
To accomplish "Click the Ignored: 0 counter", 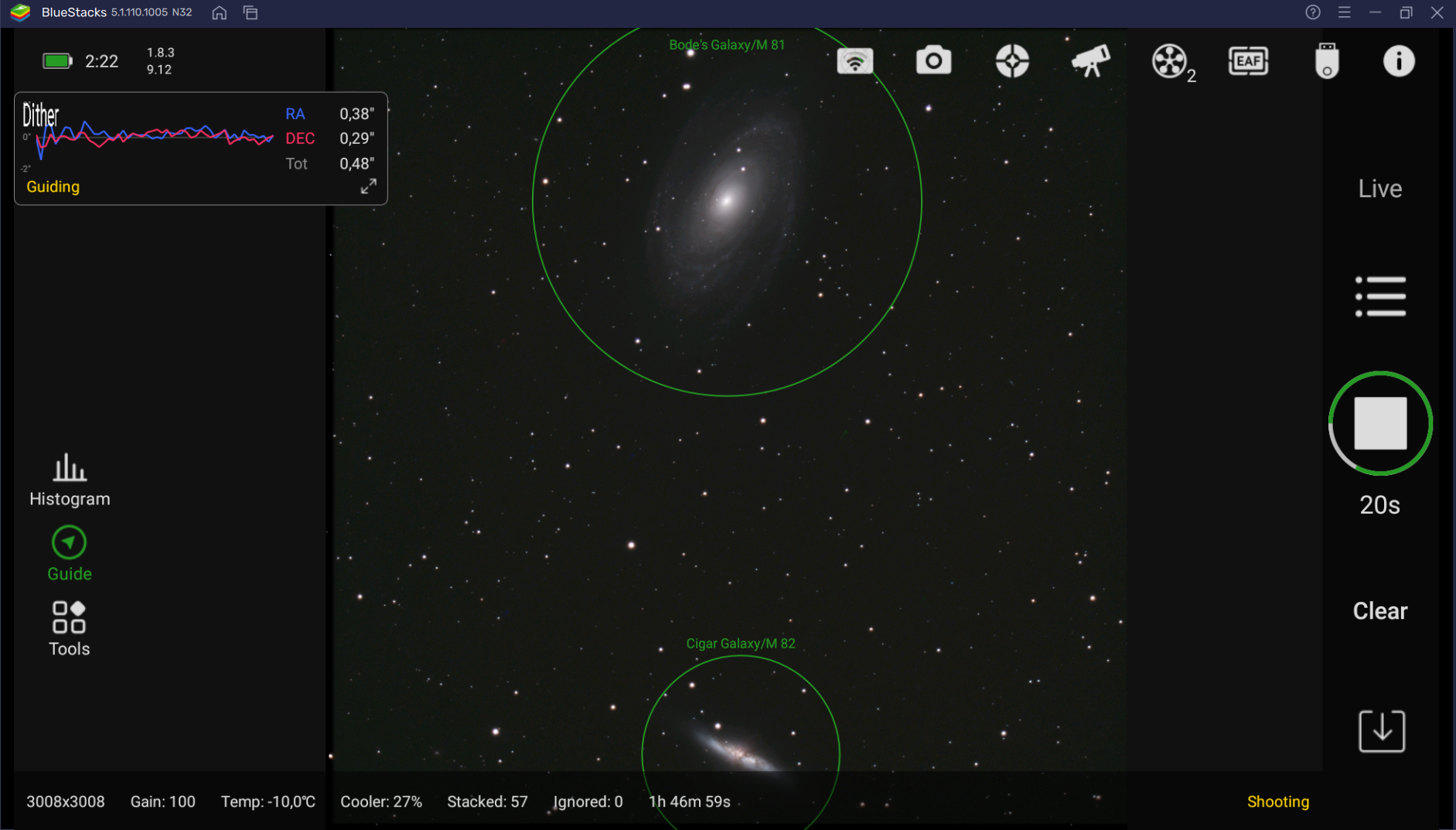I will [588, 802].
